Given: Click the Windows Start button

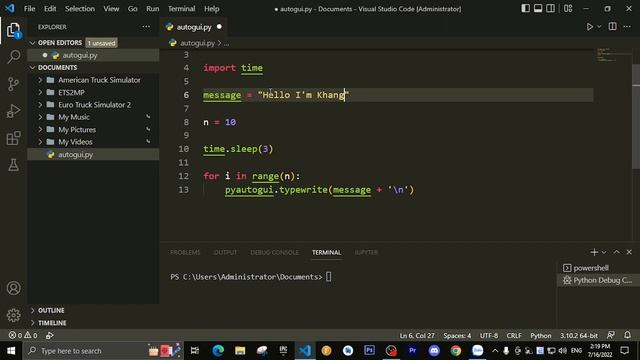Looking at the screenshot, I should tap(11, 351).
